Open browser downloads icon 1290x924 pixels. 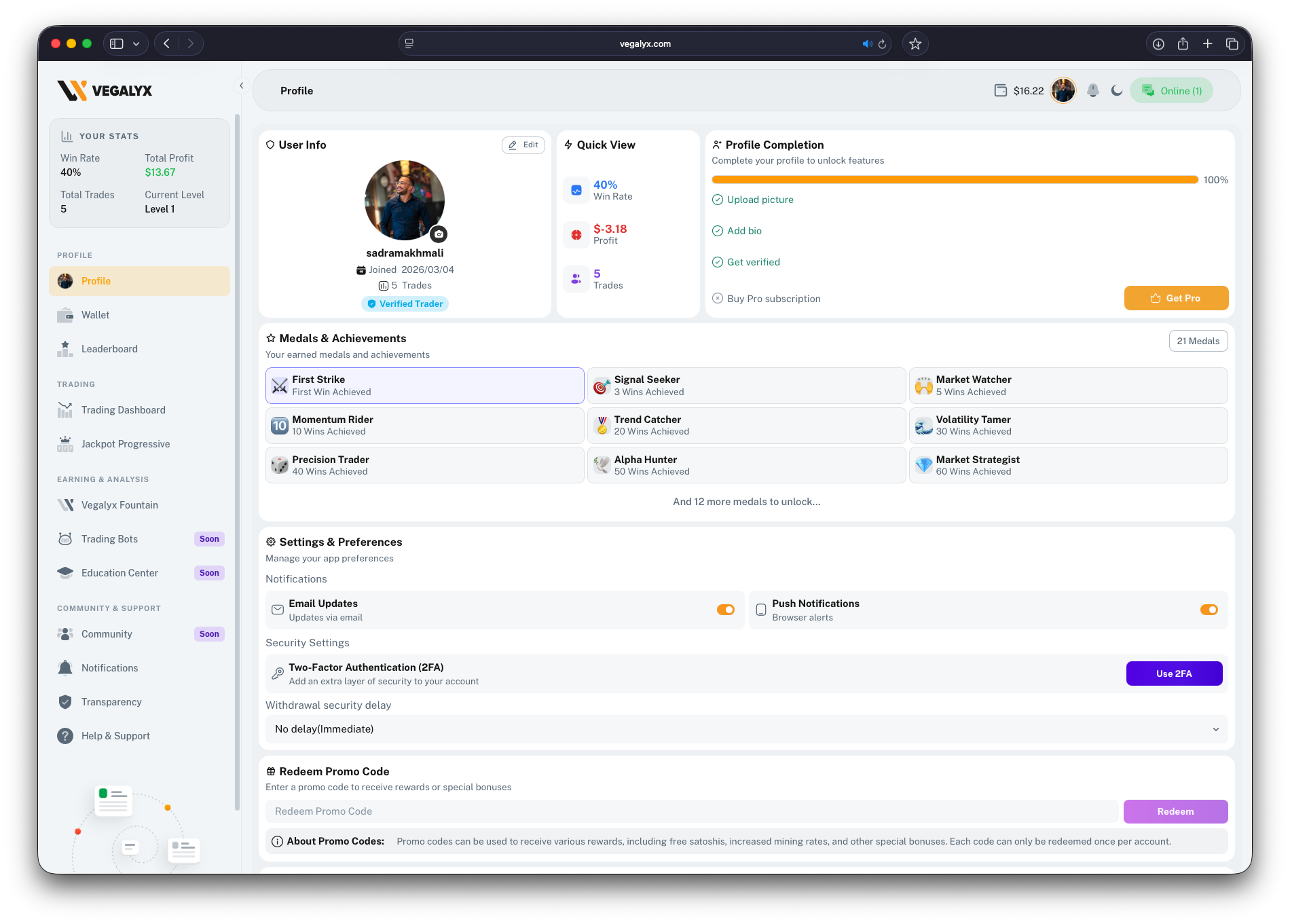pos(1158,43)
